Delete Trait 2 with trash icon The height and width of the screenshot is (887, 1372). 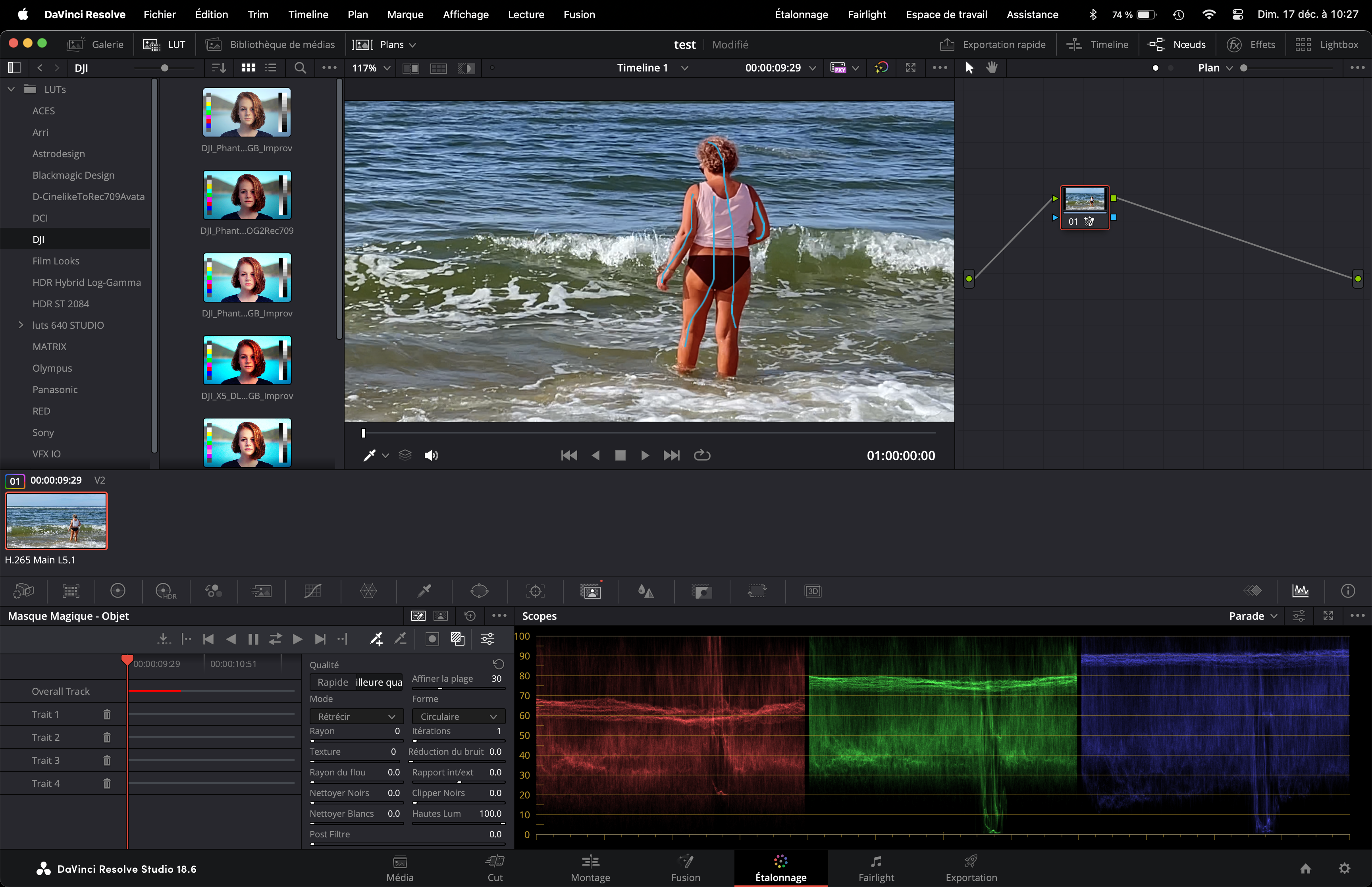[107, 737]
